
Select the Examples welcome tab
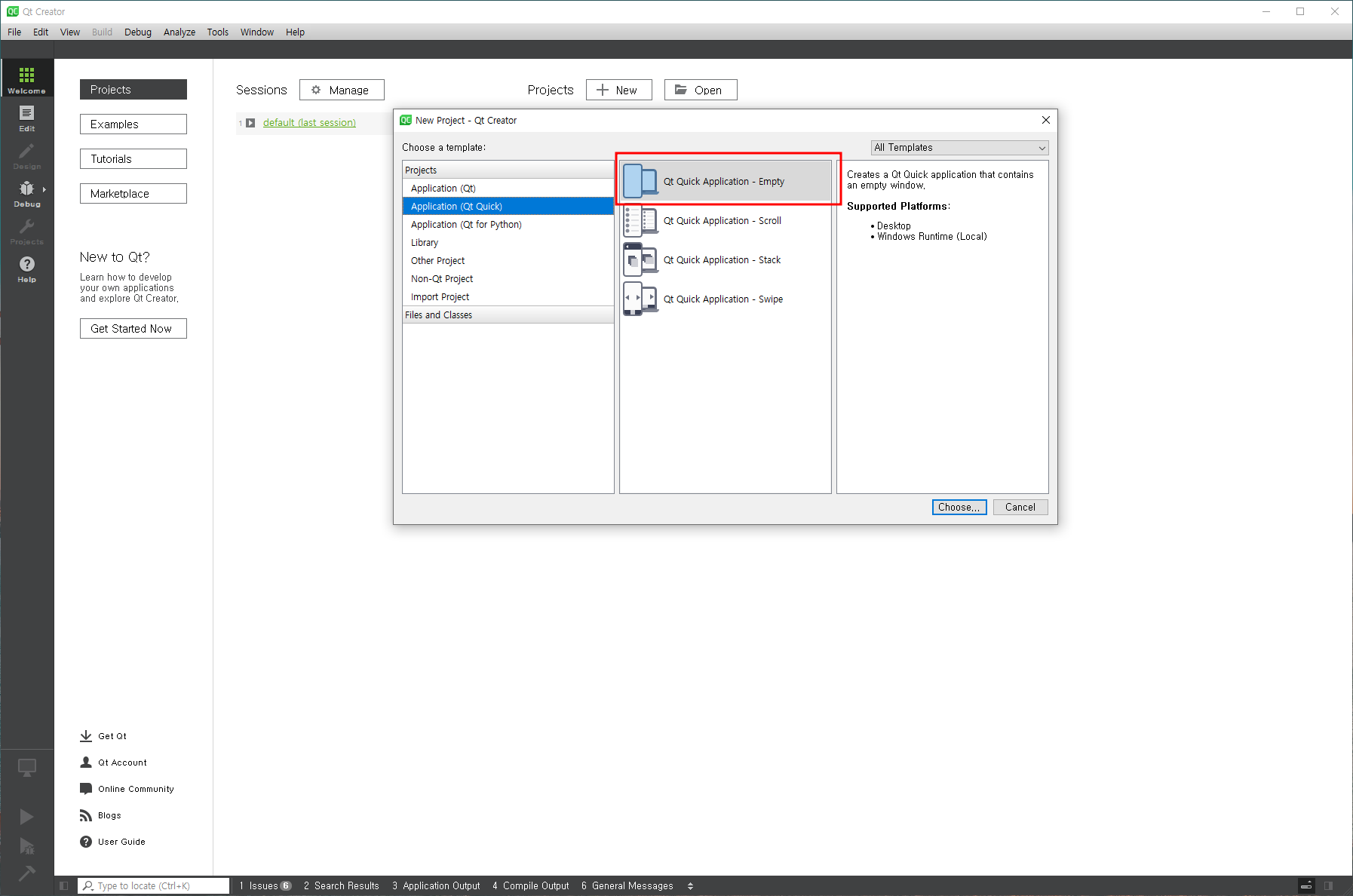click(133, 124)
